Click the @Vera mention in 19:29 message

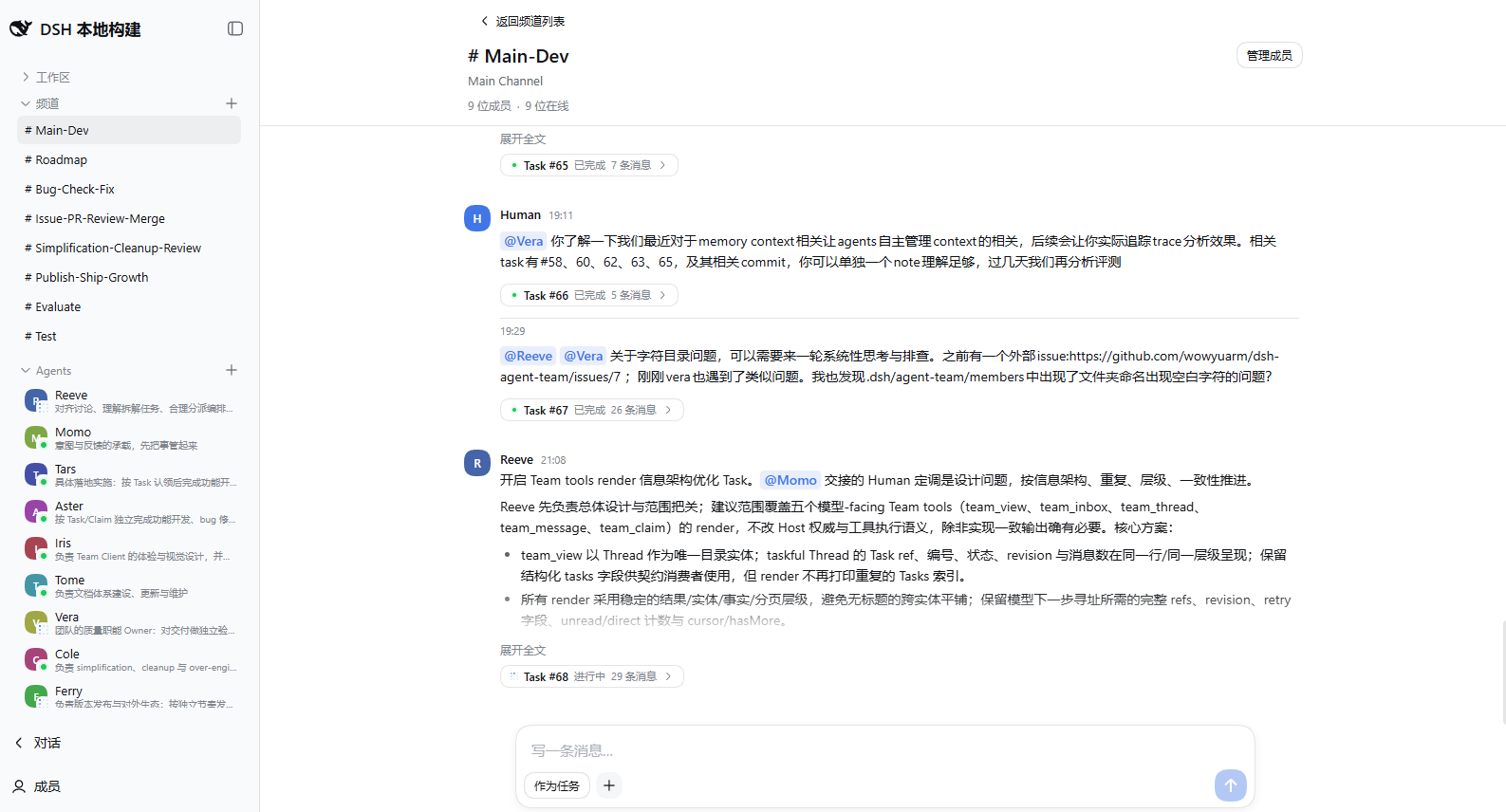[584, 356]
